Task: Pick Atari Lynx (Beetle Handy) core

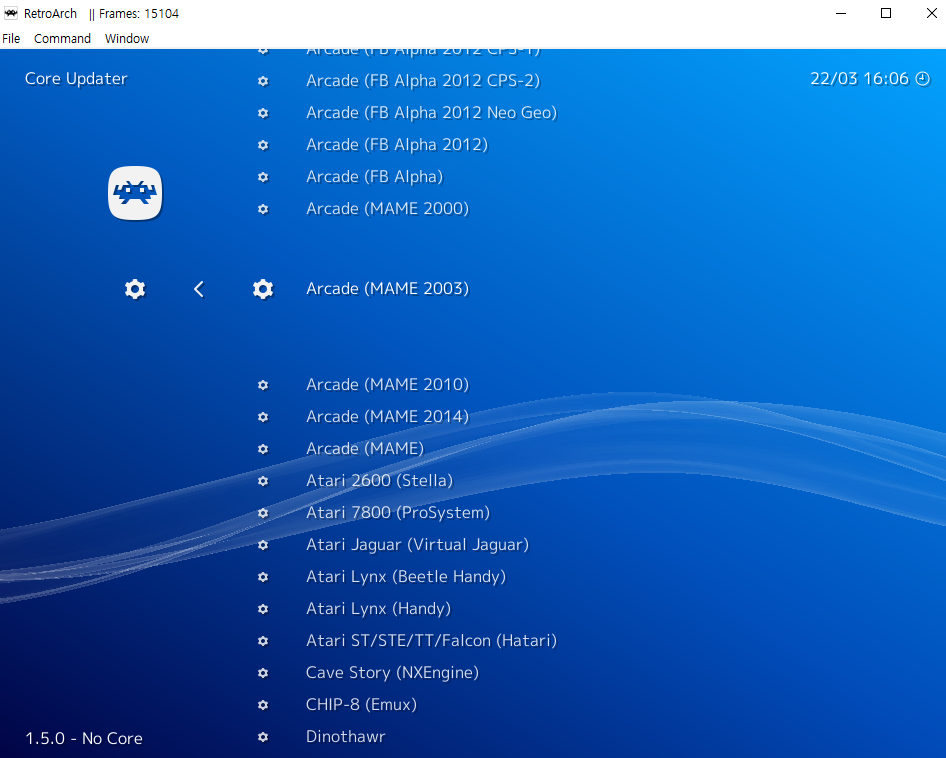Action: [406, 577]
